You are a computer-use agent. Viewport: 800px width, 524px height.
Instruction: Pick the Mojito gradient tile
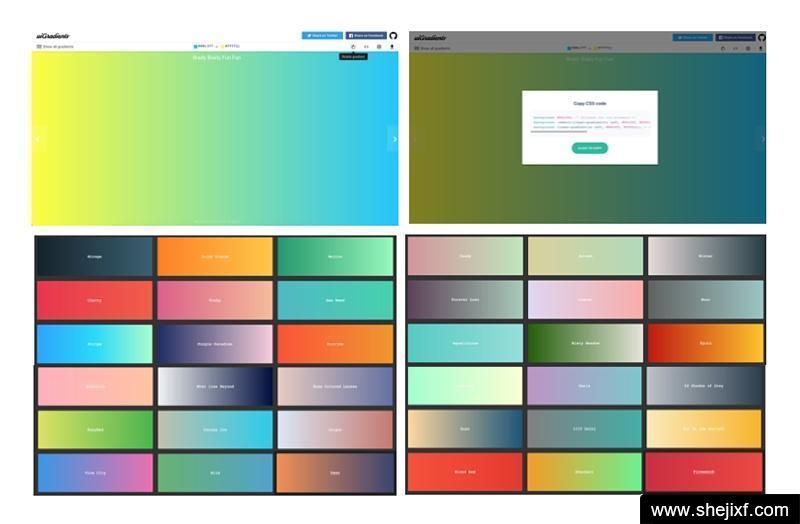tap(335, 257)
